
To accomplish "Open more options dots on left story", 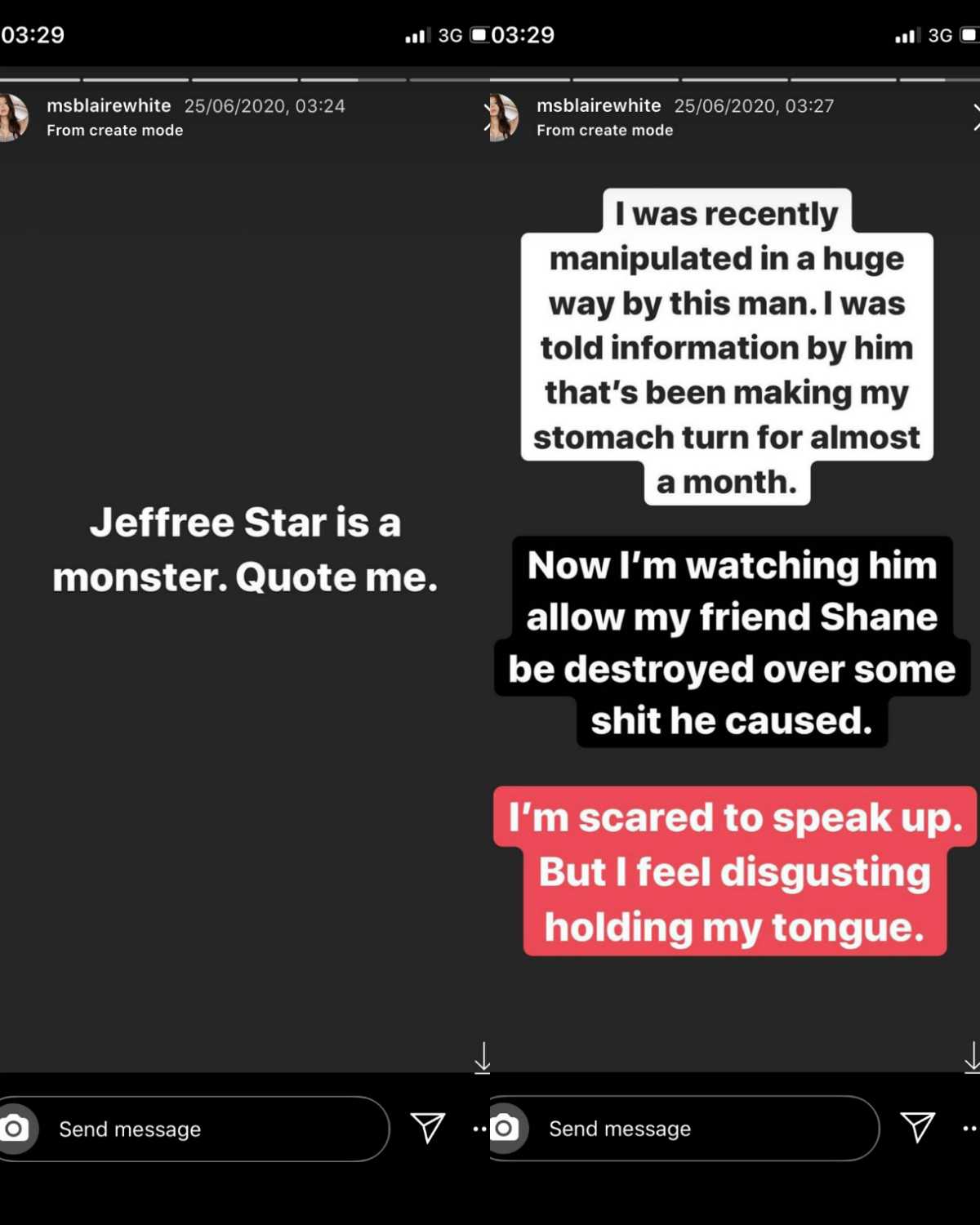I will point(480,1129).
